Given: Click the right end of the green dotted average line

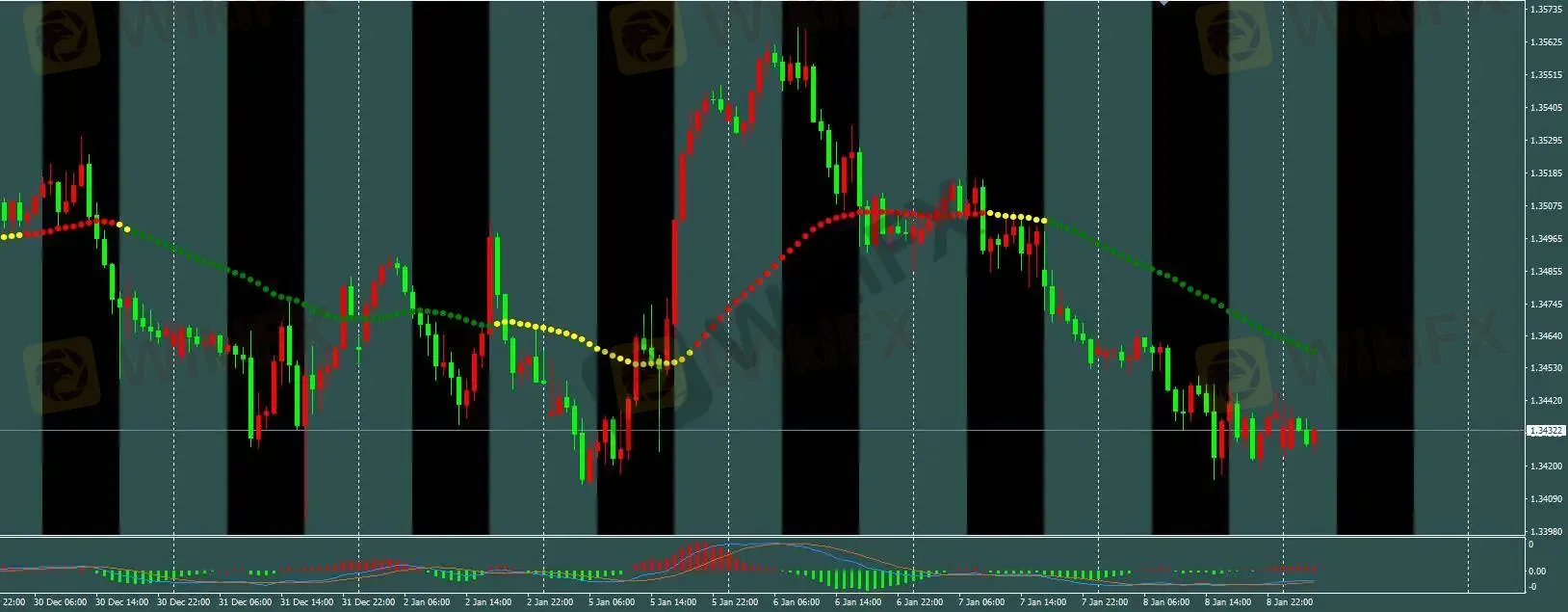Looking at the screenshot, I should click(1315, 351).
